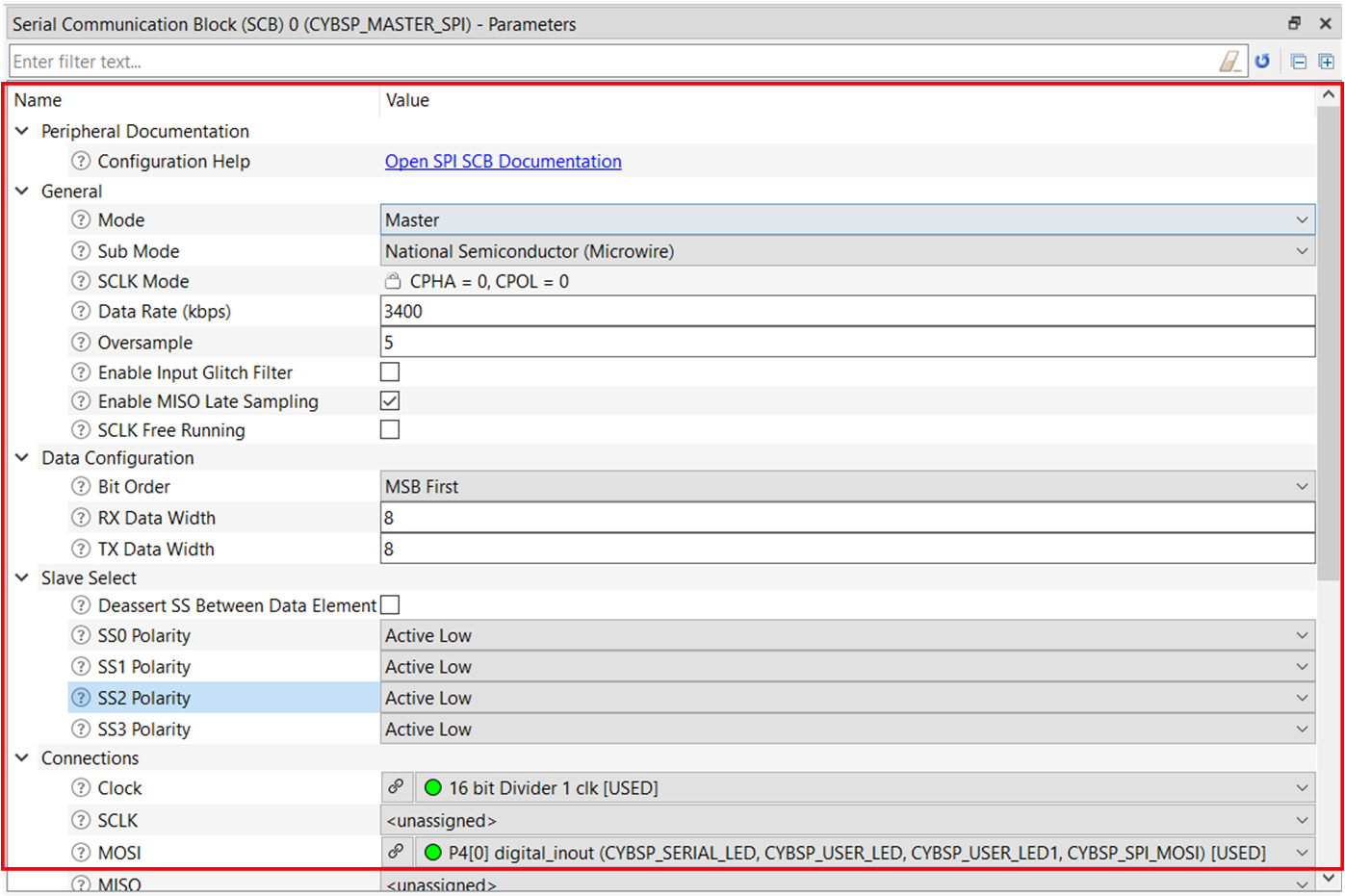Image resolution: width=1345 pixels, height=896 pixels.
Task: Open help icon for SCLK Free Running
Action: [82, 429]
